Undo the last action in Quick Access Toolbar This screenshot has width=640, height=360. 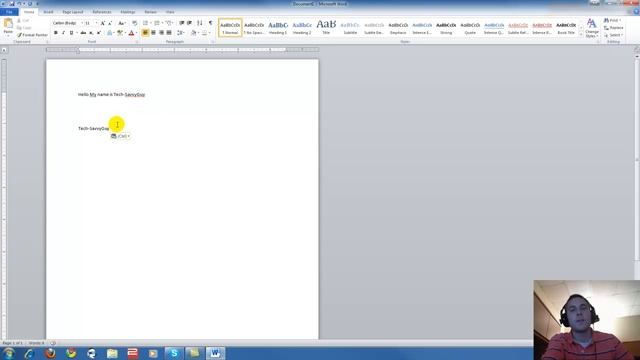[18, 4]
